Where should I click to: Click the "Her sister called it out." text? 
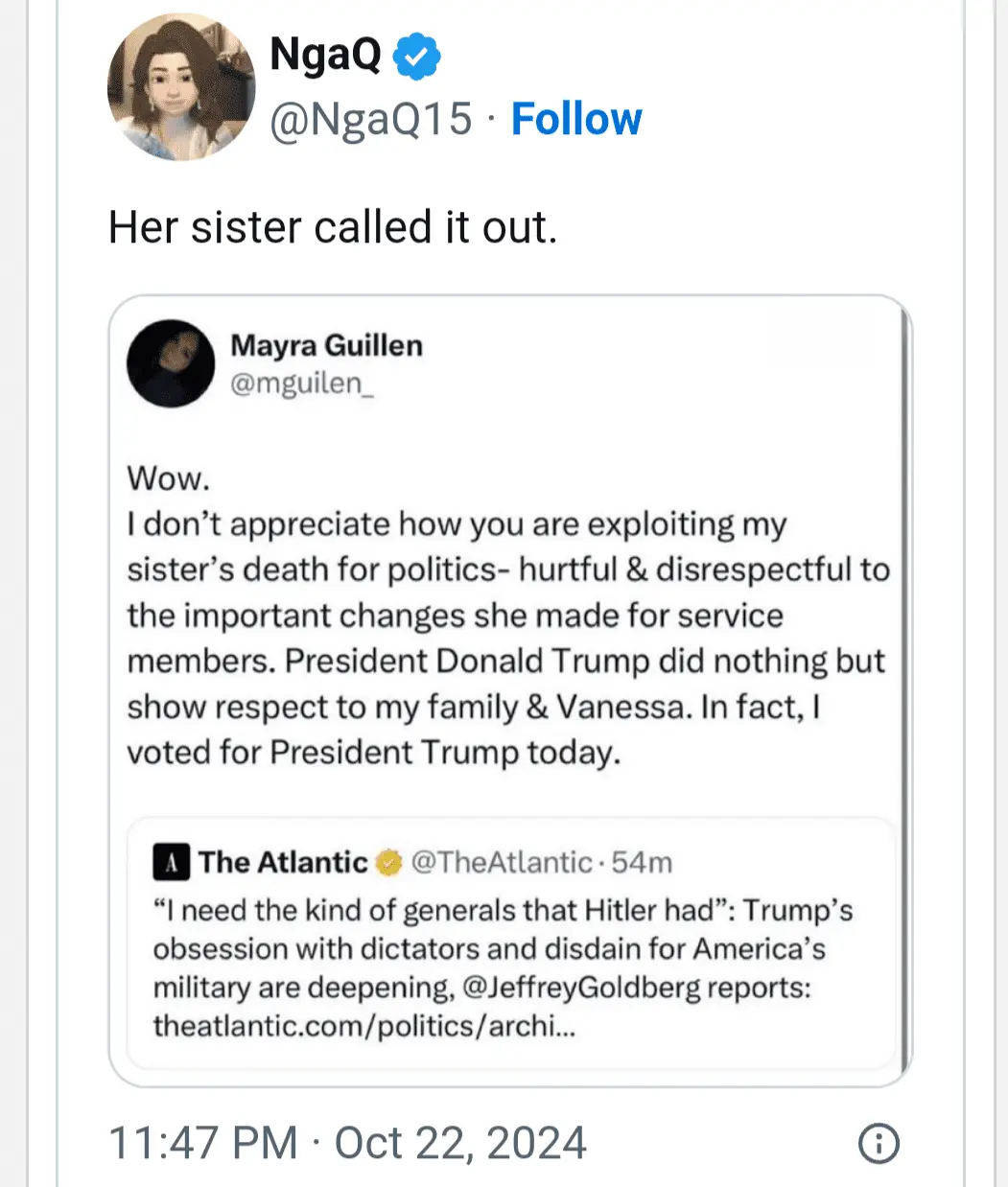click(332, 228)
